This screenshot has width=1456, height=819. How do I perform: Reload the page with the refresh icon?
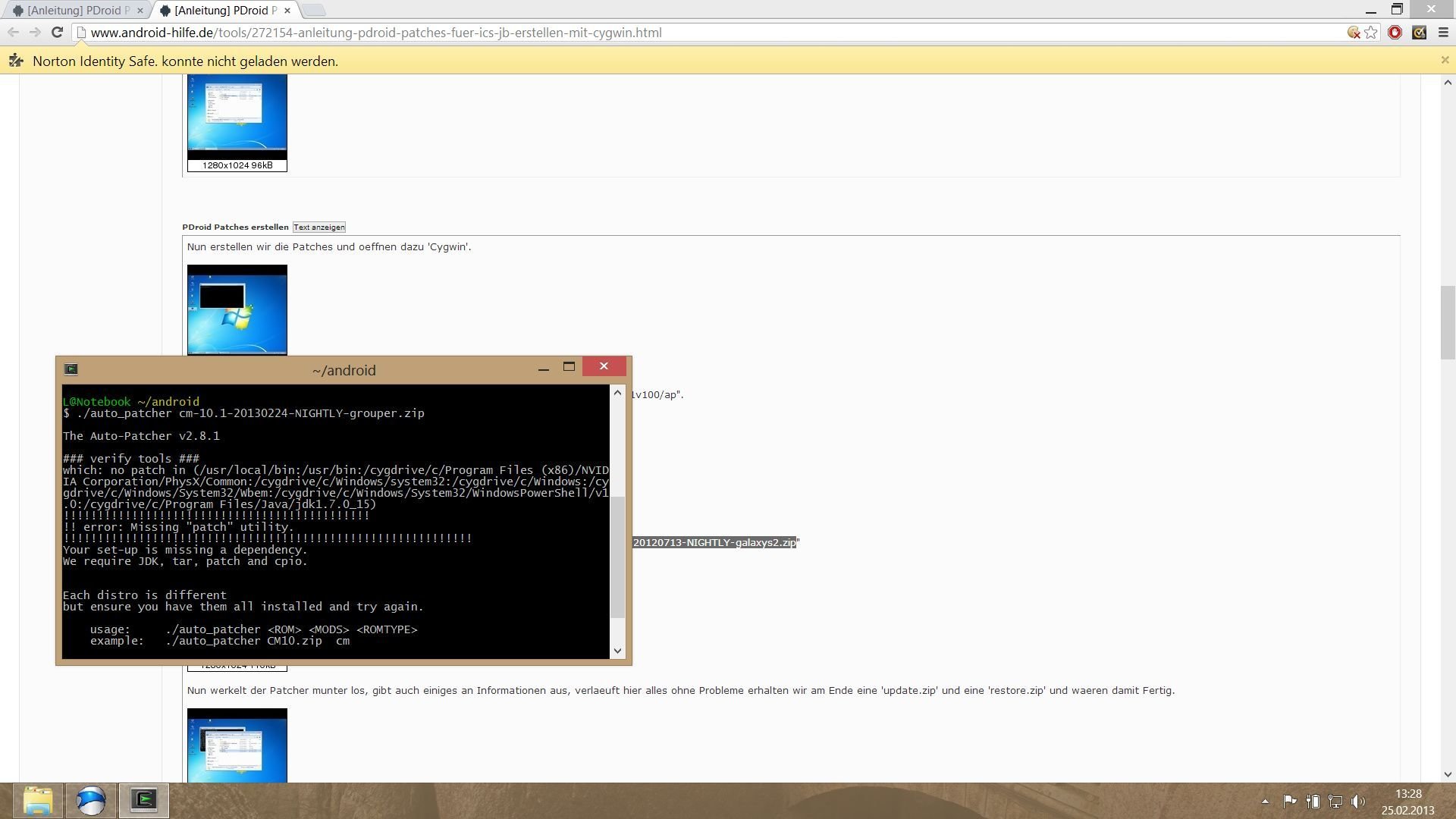point(57,33)
